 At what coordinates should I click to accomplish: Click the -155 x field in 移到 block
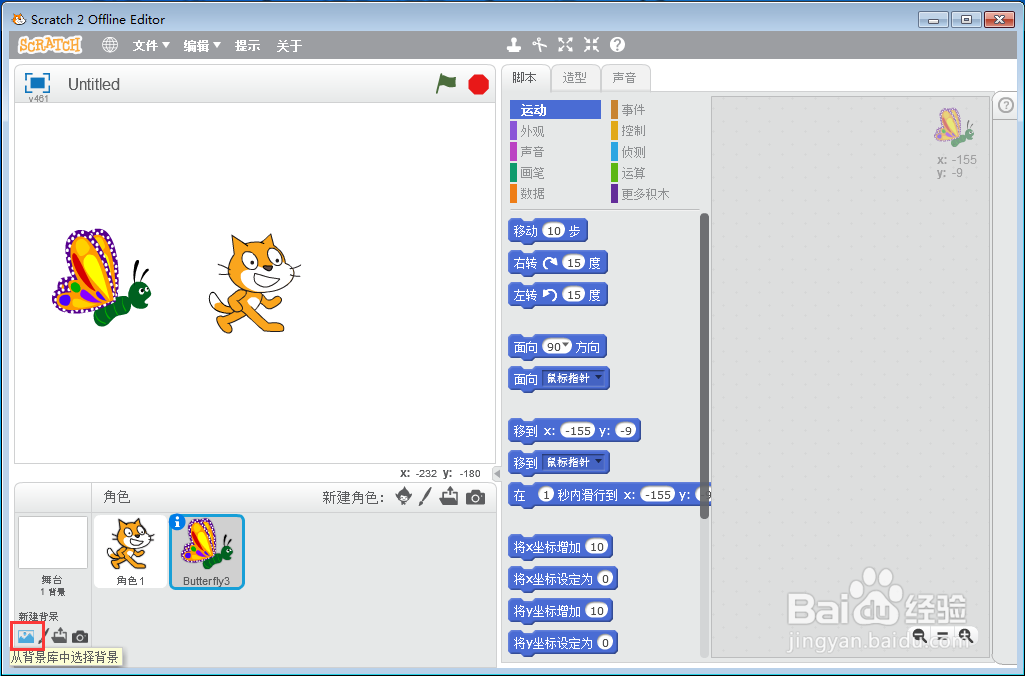(x=578, y=431)
